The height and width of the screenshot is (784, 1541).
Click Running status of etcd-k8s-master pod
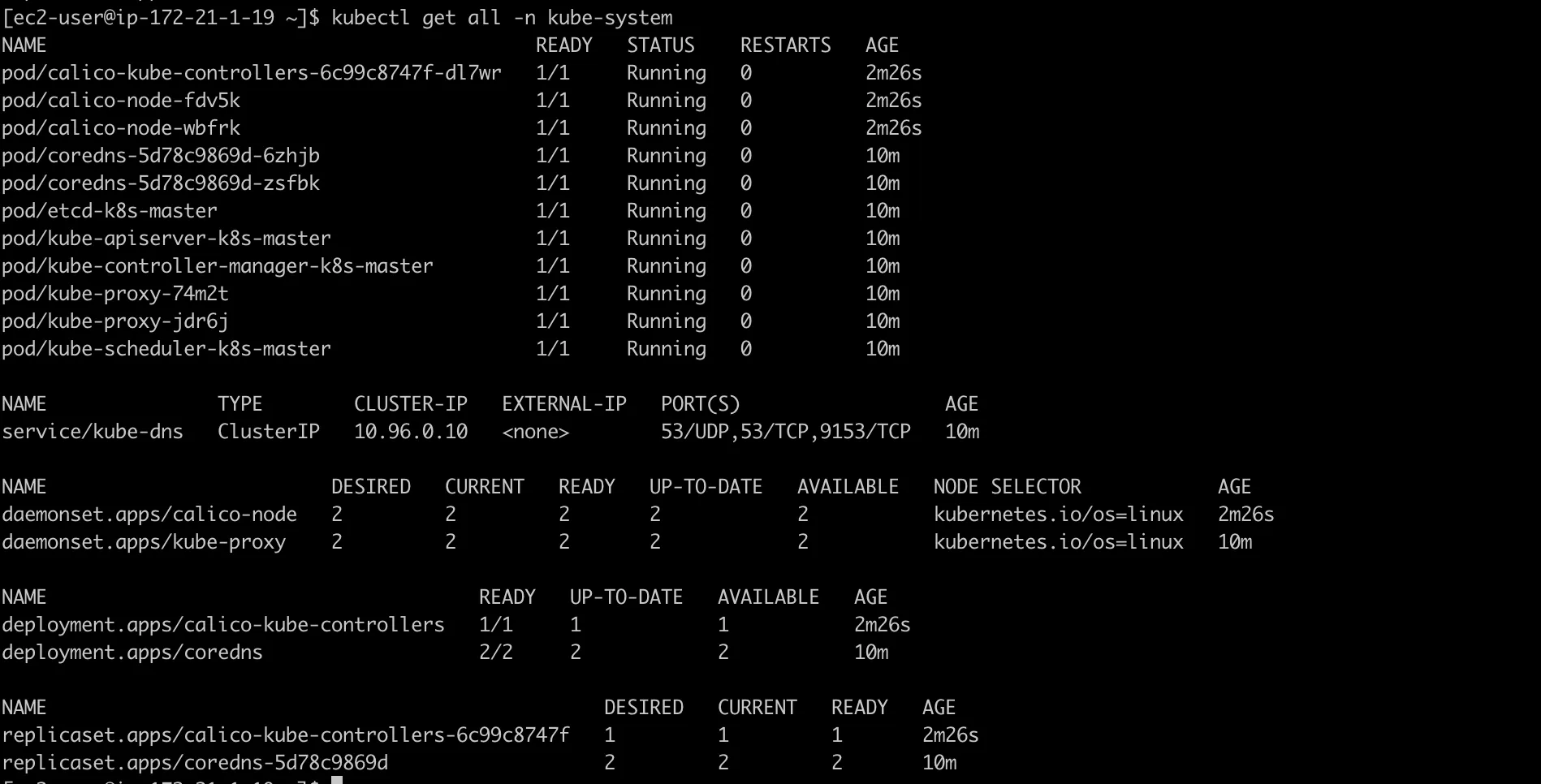[x=667, y=211]
